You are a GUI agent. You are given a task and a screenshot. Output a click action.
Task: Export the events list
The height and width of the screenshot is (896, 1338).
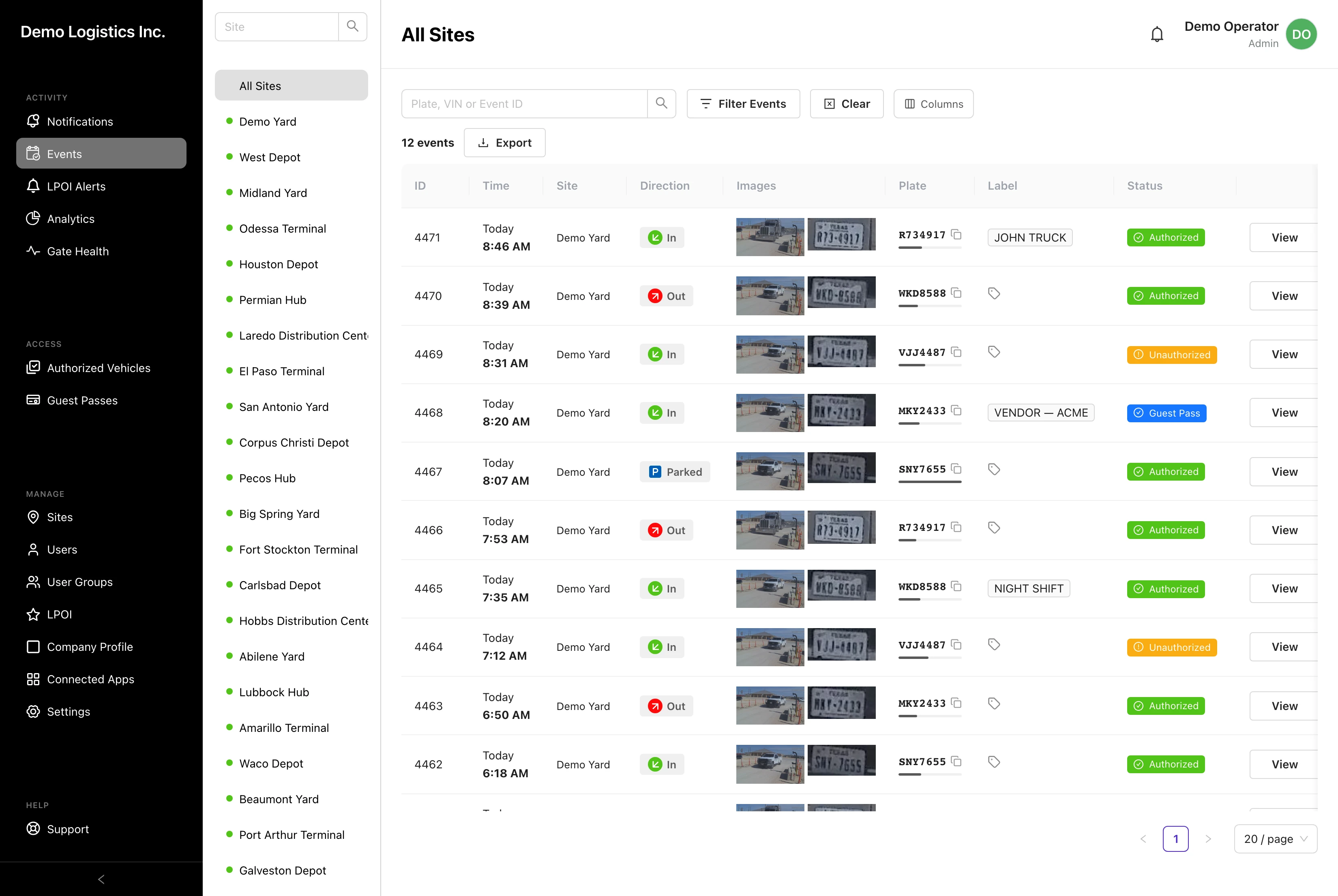point(504,142)
